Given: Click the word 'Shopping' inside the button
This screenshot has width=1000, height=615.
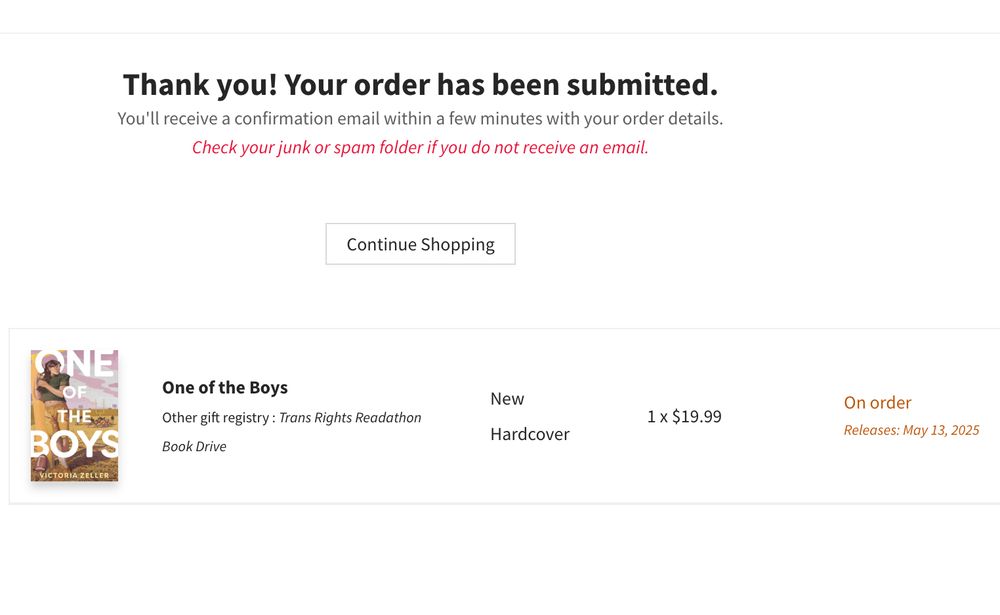Looking at the screenshot, I should point(458,244).
